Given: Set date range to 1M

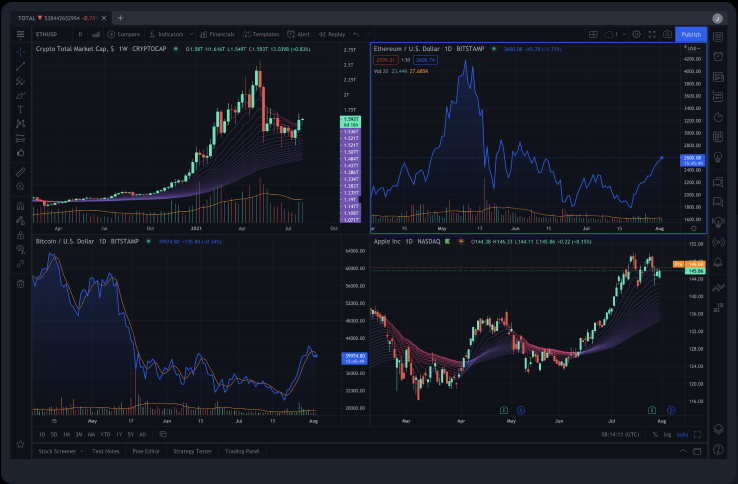Looking at the screenshot, I should [66, 435].
